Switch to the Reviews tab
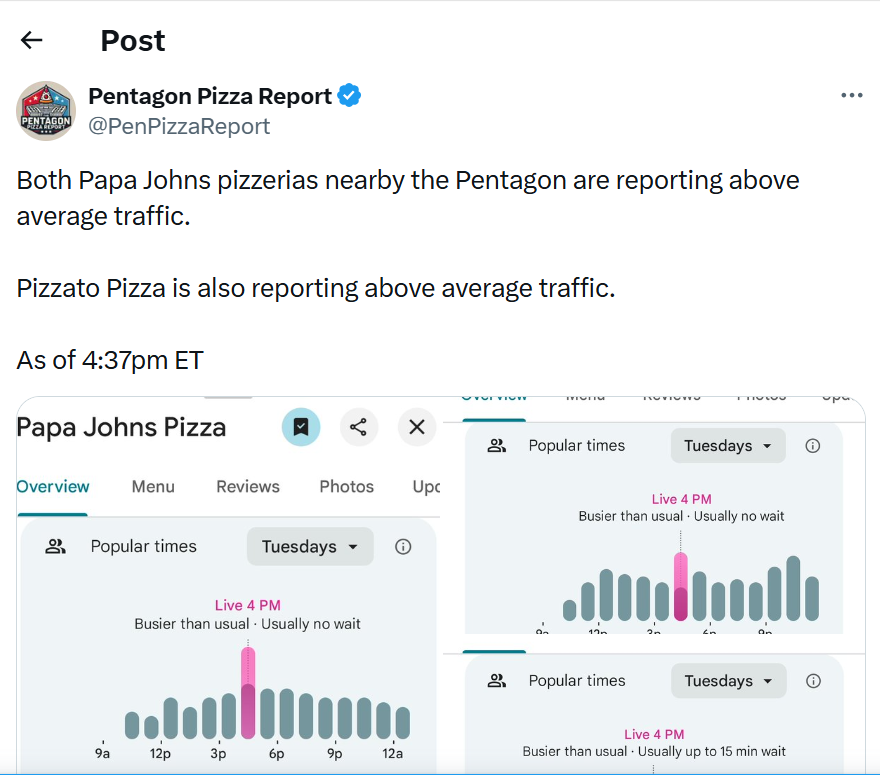880x775 pixels. 248,487
